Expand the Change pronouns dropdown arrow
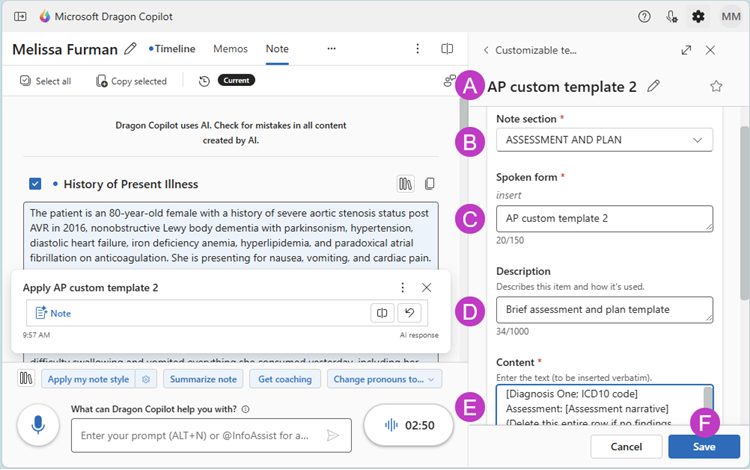This screenshot has height=470, width=750. point(432,379)
